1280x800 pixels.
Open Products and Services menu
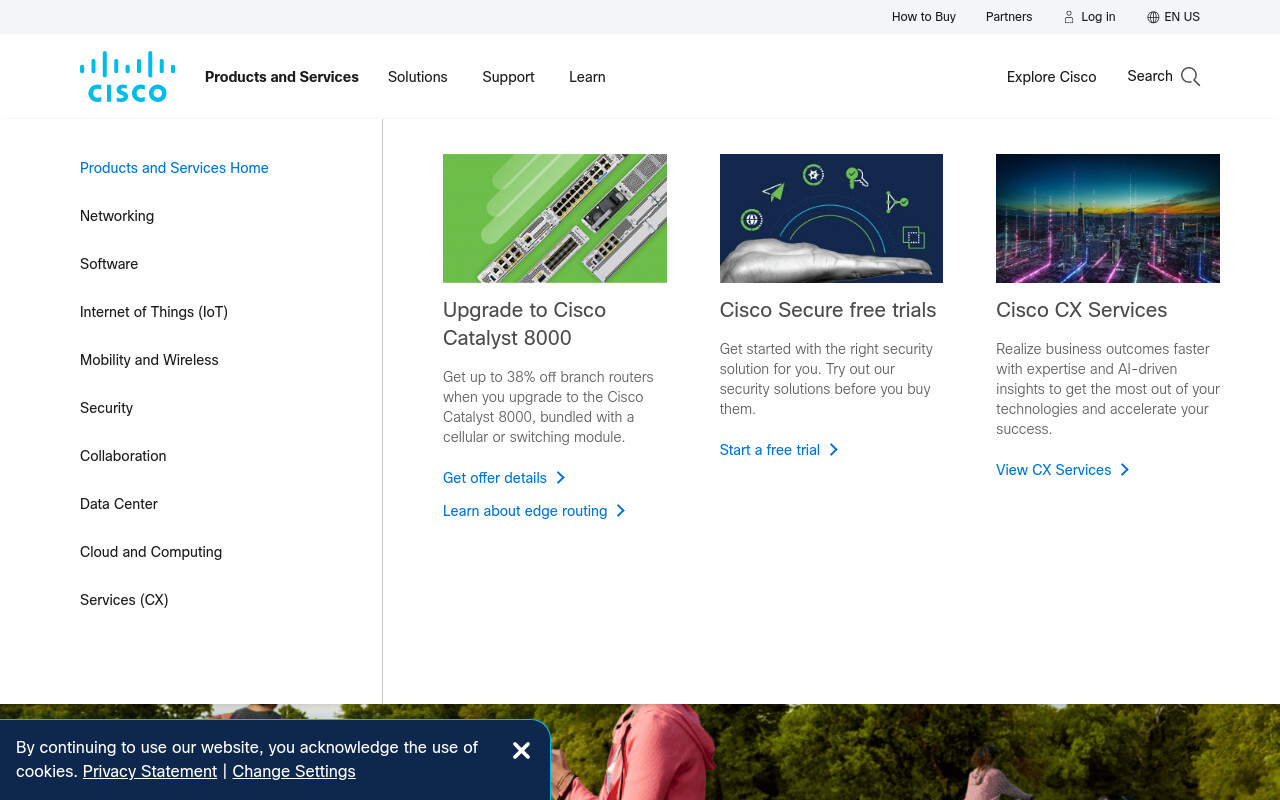click(x=282, y=77)
